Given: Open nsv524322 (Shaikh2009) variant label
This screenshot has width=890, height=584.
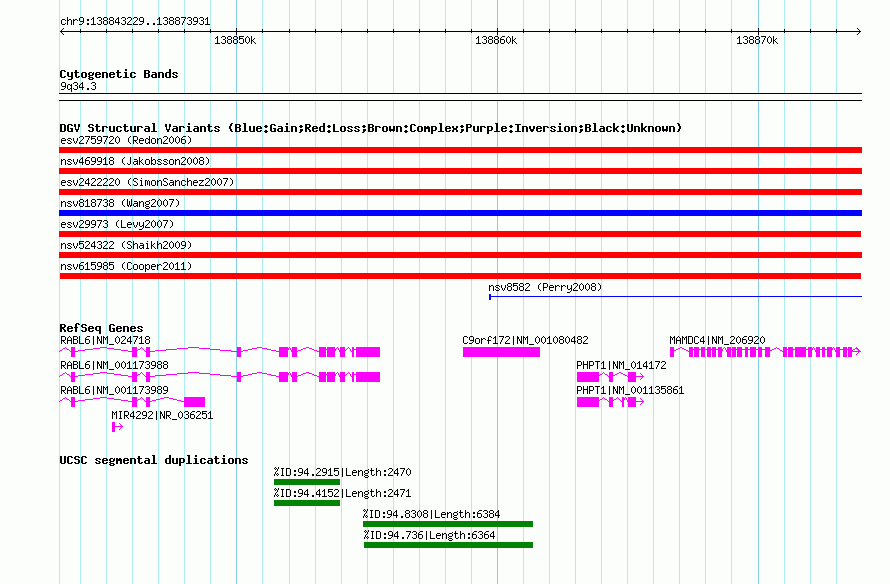Looking at the screenshot, I should click(x=126, y=245).
